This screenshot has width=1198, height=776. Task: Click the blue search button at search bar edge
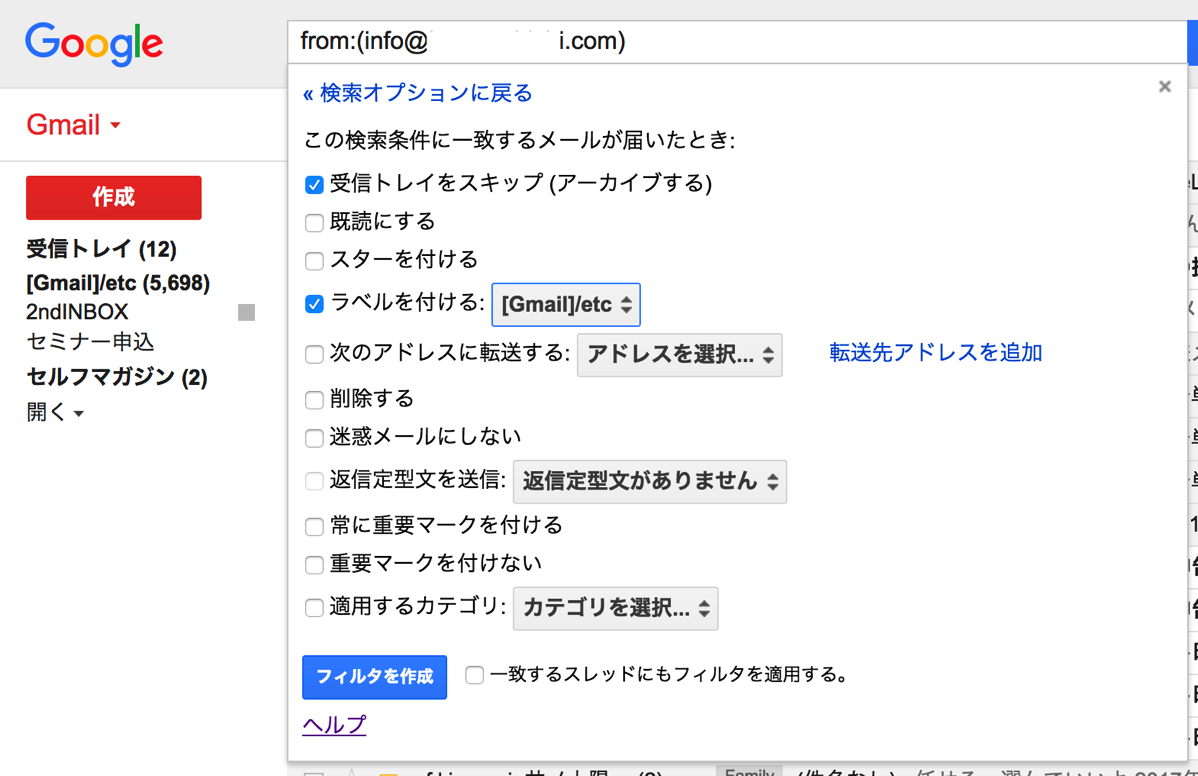pos(1192,43)
